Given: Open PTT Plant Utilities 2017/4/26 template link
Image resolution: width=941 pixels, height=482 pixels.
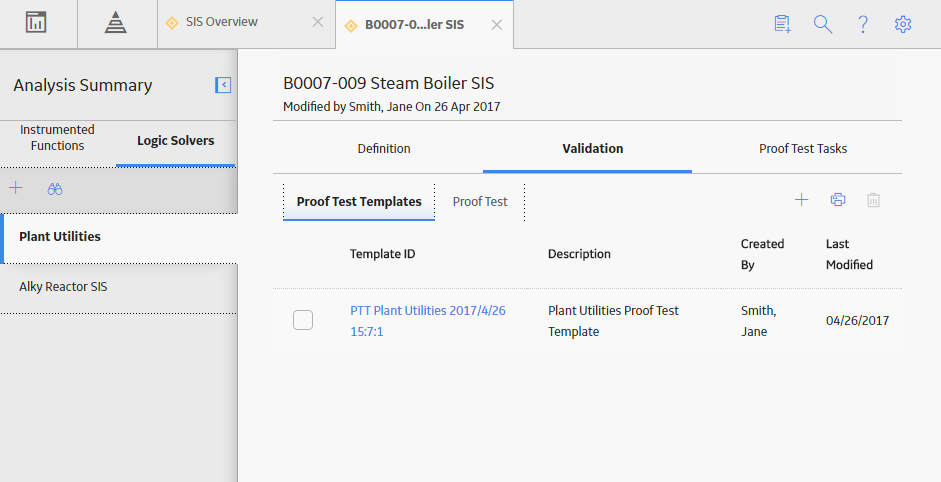Looking at the screenshot, I should 428,321.
